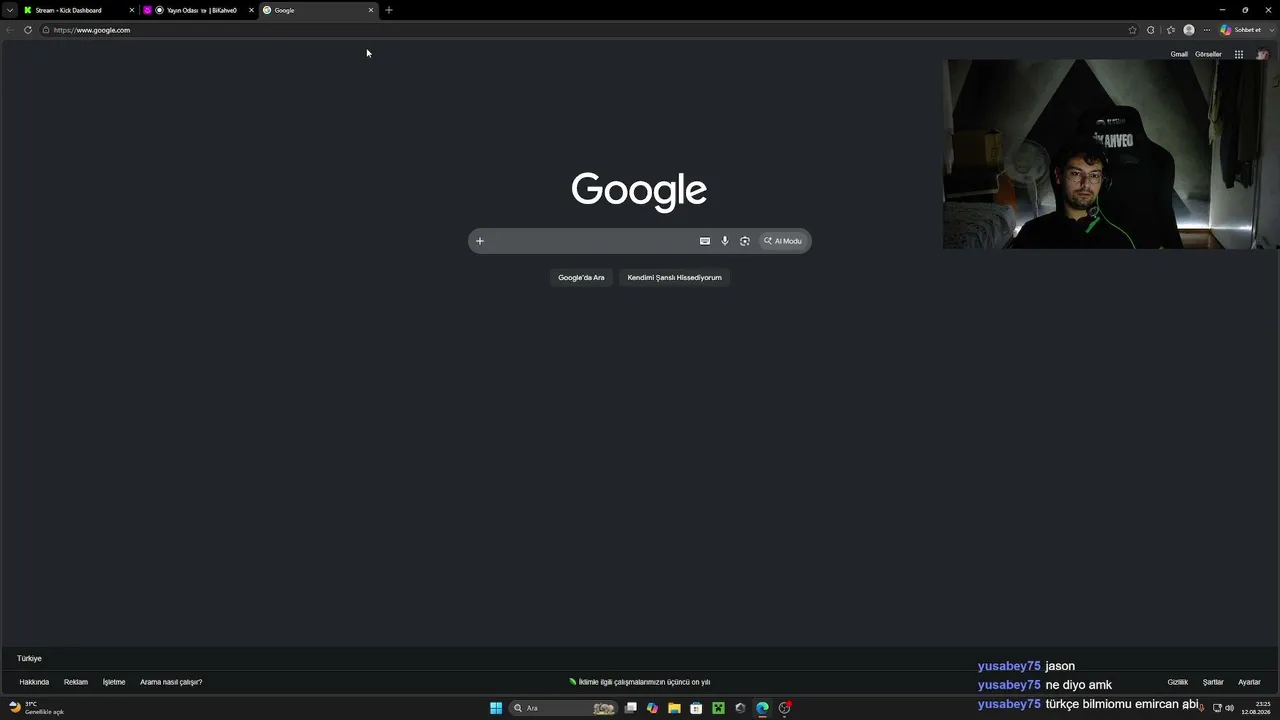Open the Arama nasıl çalışır? link

171,682
